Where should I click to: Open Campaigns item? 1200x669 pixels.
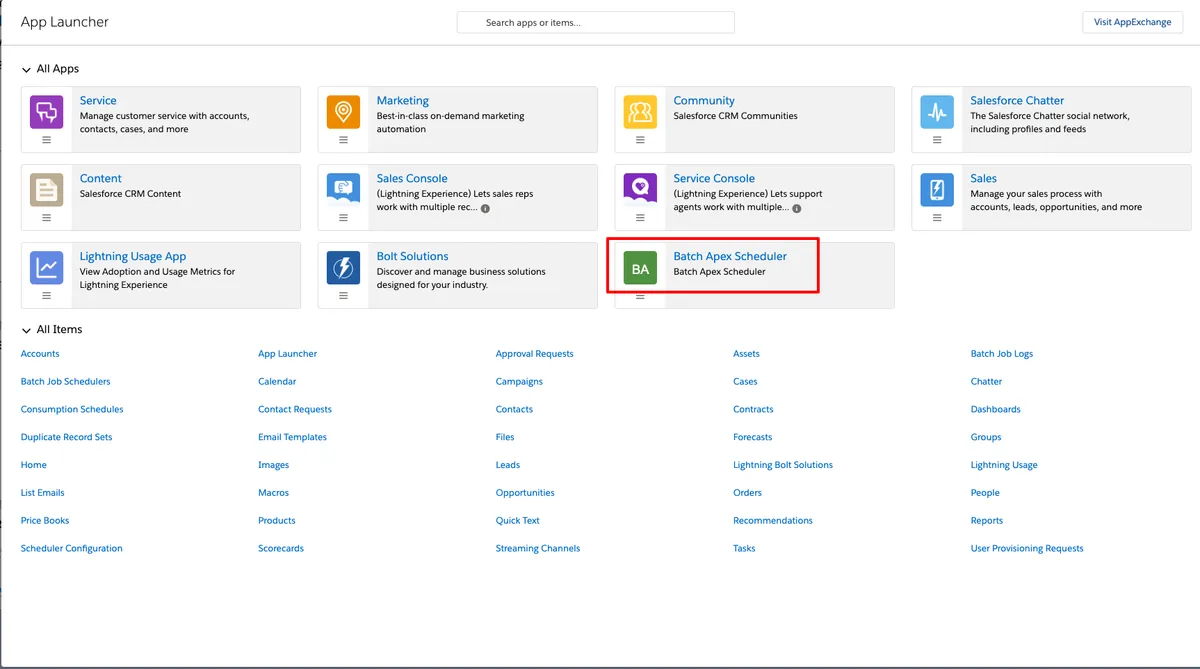point(519,382)
